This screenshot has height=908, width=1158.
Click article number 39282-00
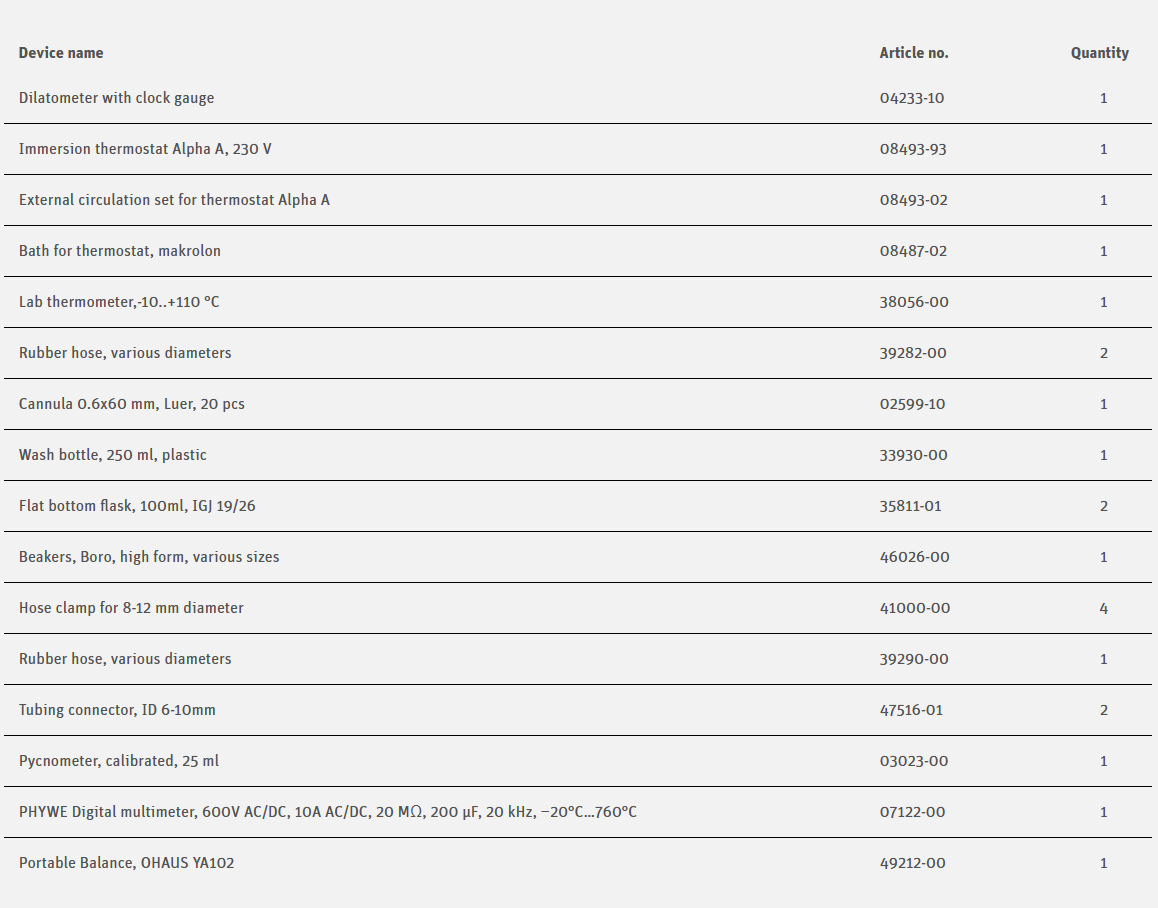(913, 353)
